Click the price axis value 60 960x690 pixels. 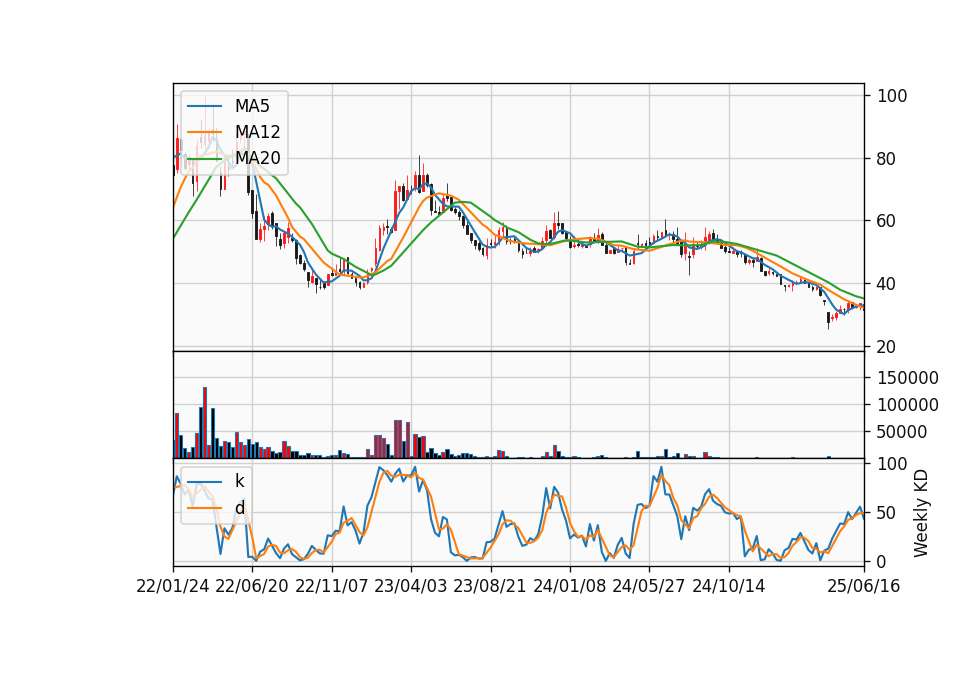click(x=888, y=221)
